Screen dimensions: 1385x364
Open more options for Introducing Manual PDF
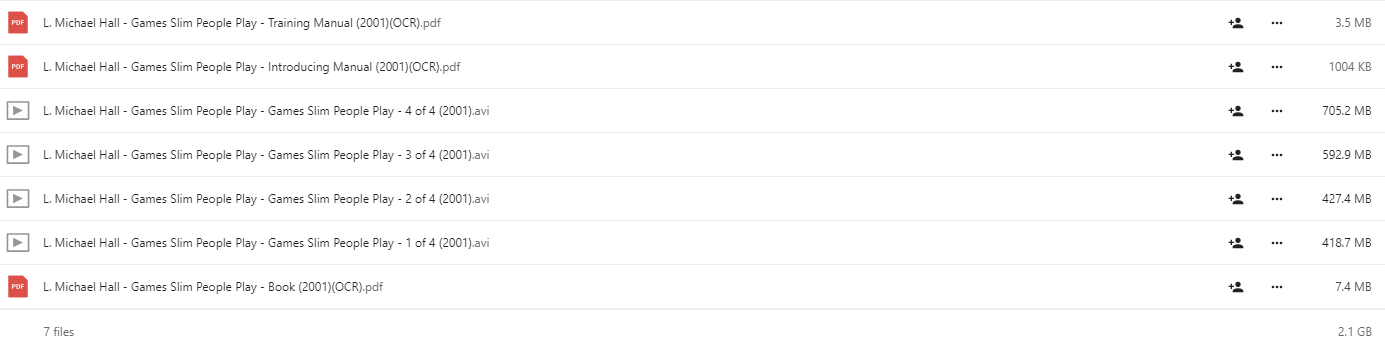click(1276, 67)
